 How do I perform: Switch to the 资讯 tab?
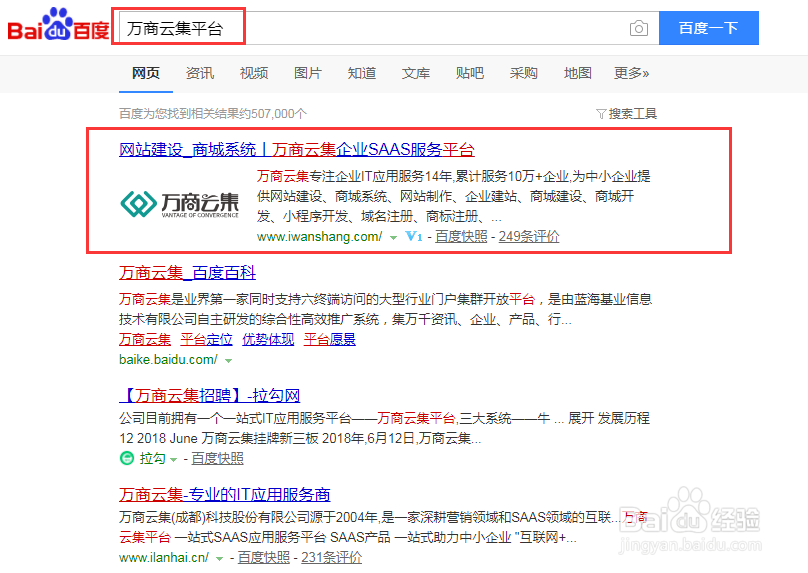coord(200,73)
